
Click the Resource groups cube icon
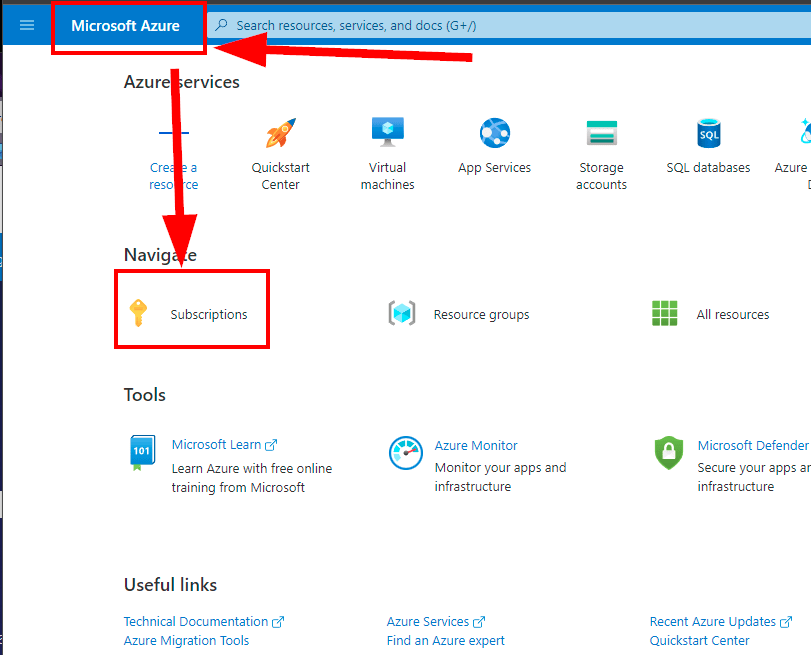pyautogui.click(x=402, y=313)
